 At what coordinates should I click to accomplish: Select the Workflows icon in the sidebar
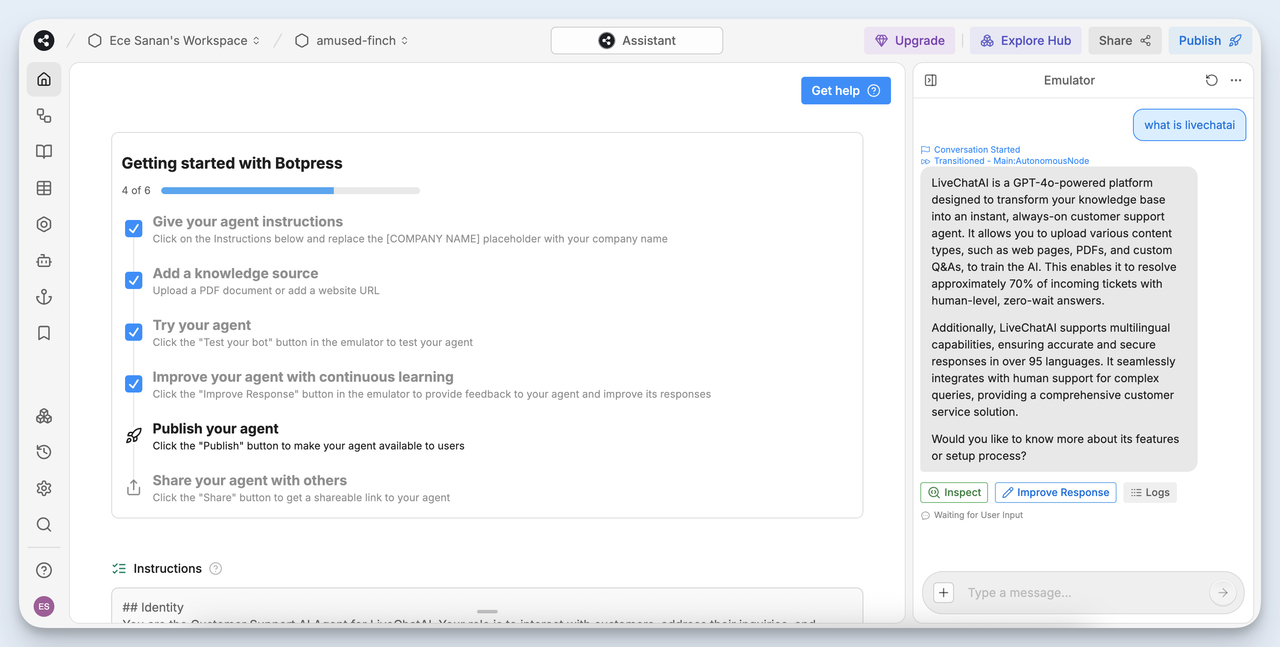pos(43,115)
